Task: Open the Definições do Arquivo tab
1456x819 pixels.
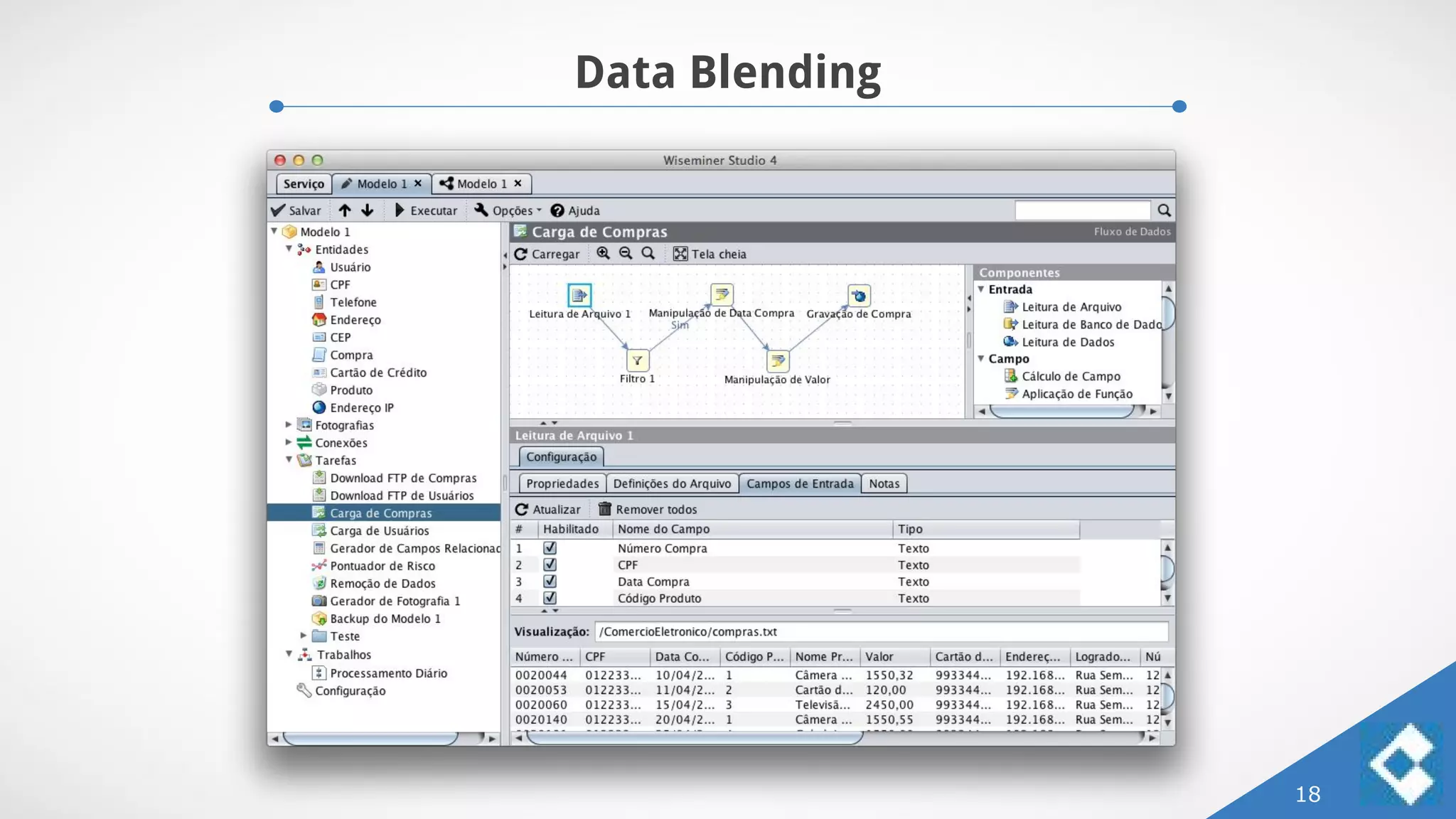Action: click(672, 483)
